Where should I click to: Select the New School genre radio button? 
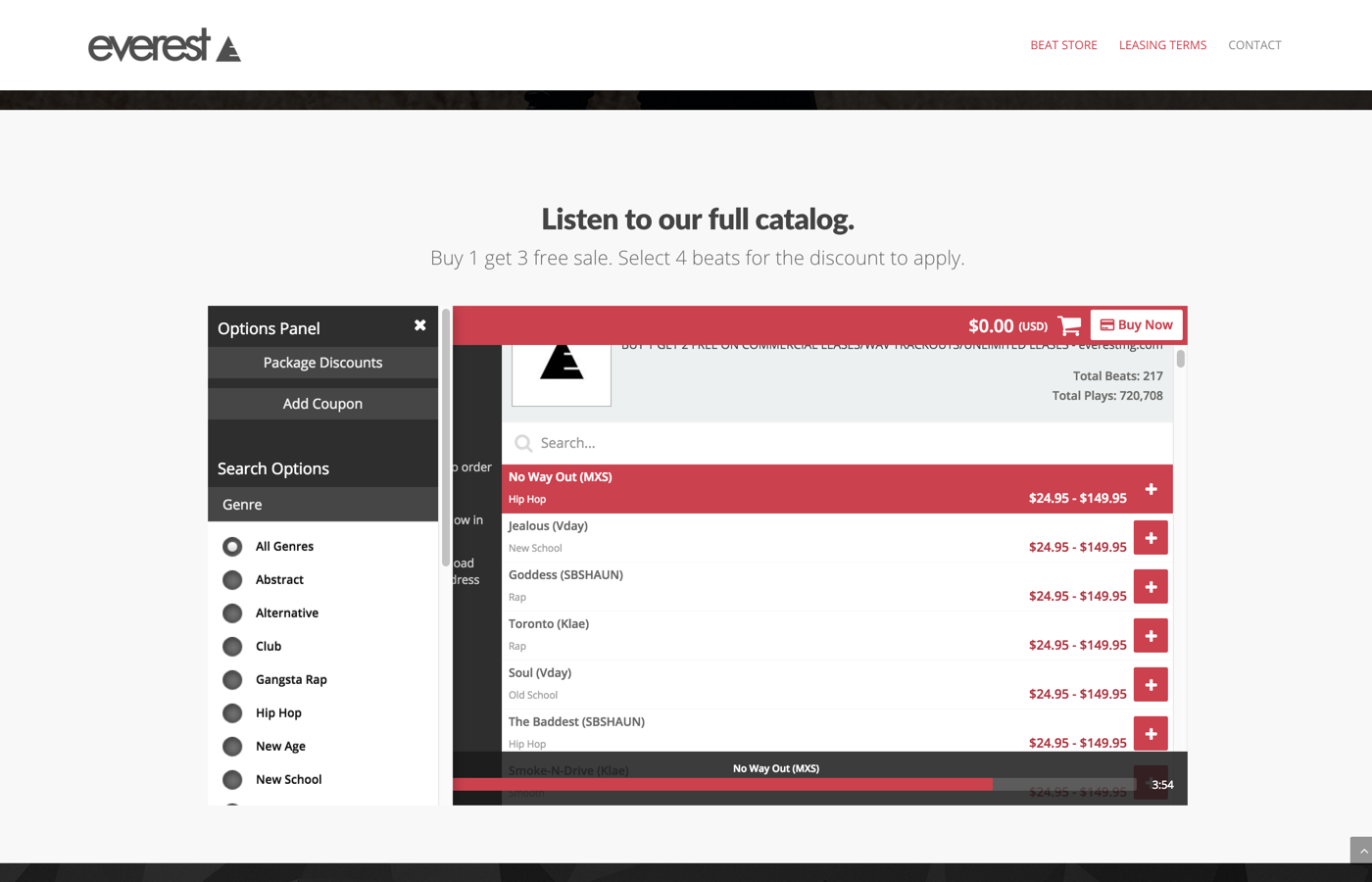[232, 780]
